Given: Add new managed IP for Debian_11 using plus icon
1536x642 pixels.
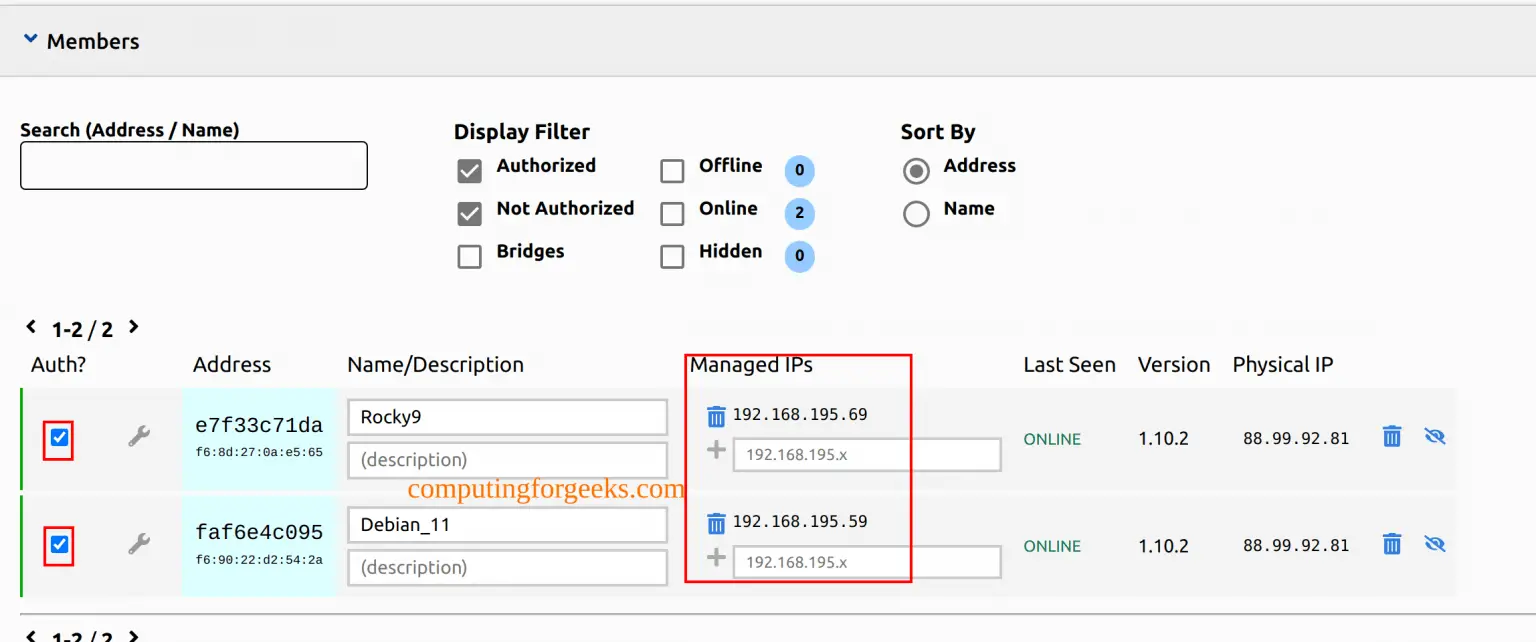Looking at the screenshot, I should tap(716, 557).
